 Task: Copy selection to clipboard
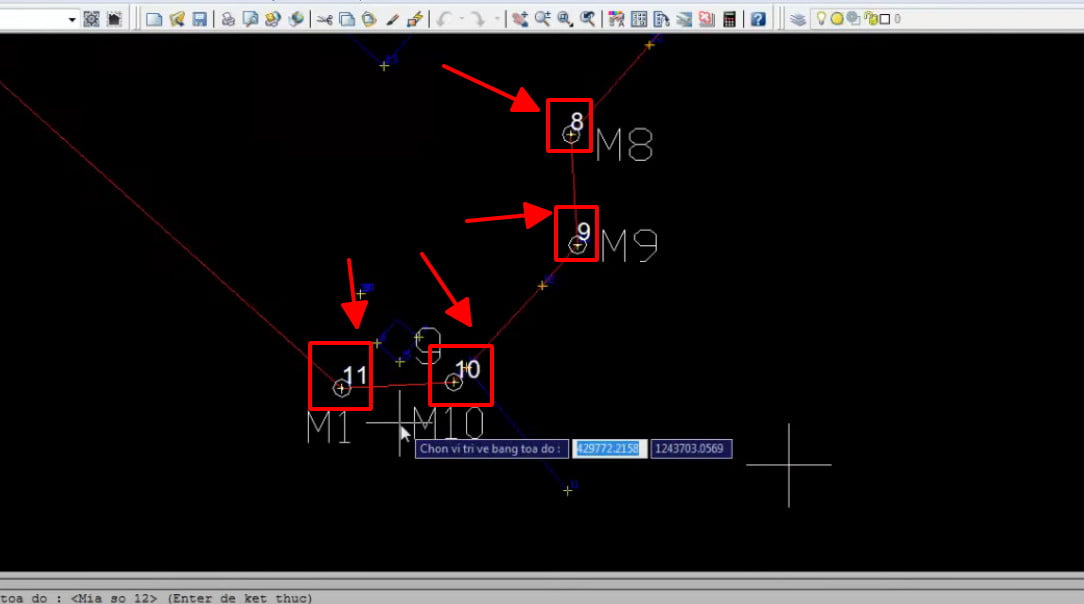tap(346, 19)
